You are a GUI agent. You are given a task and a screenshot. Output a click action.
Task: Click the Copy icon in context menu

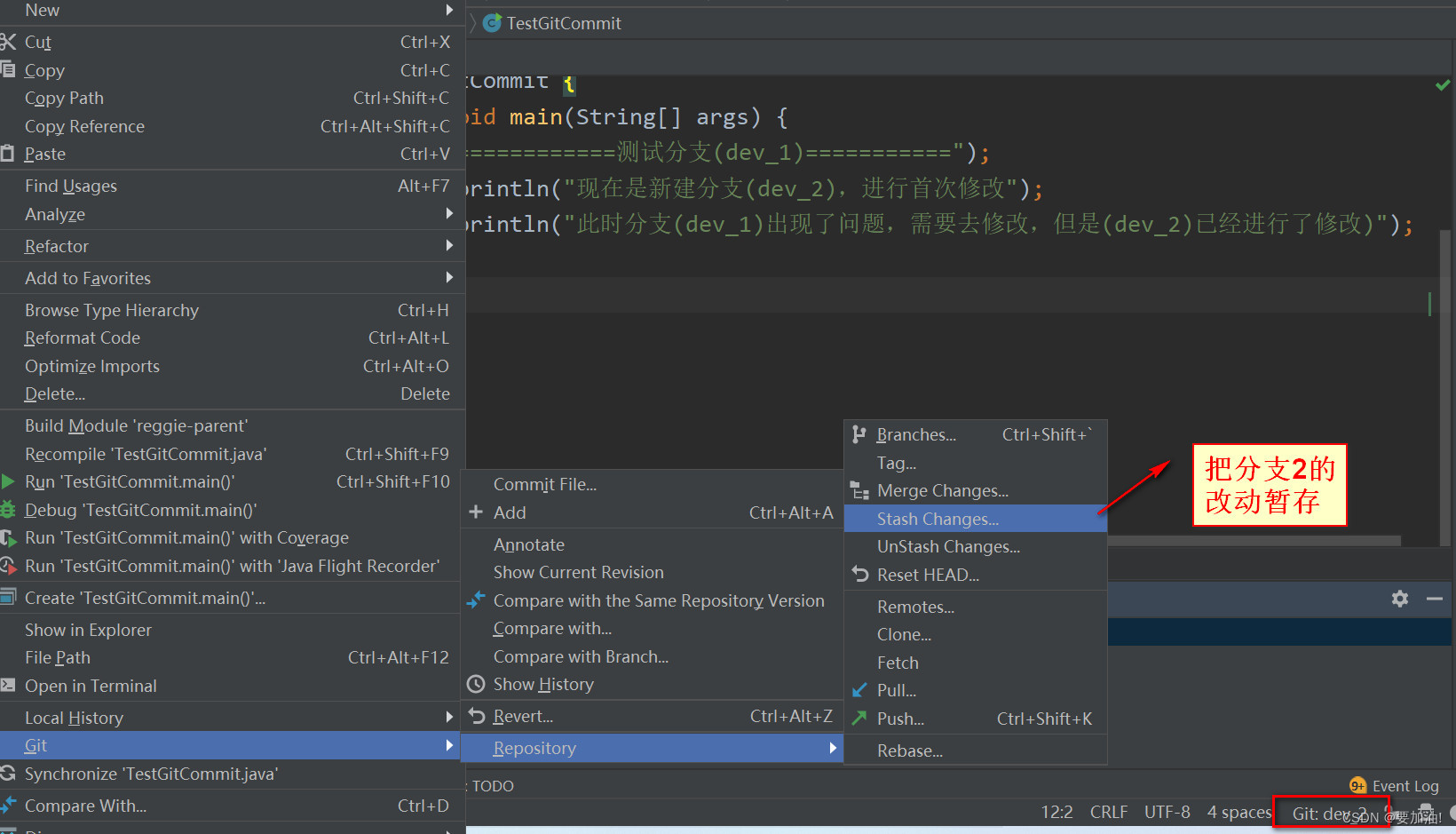tap(8, 69)
